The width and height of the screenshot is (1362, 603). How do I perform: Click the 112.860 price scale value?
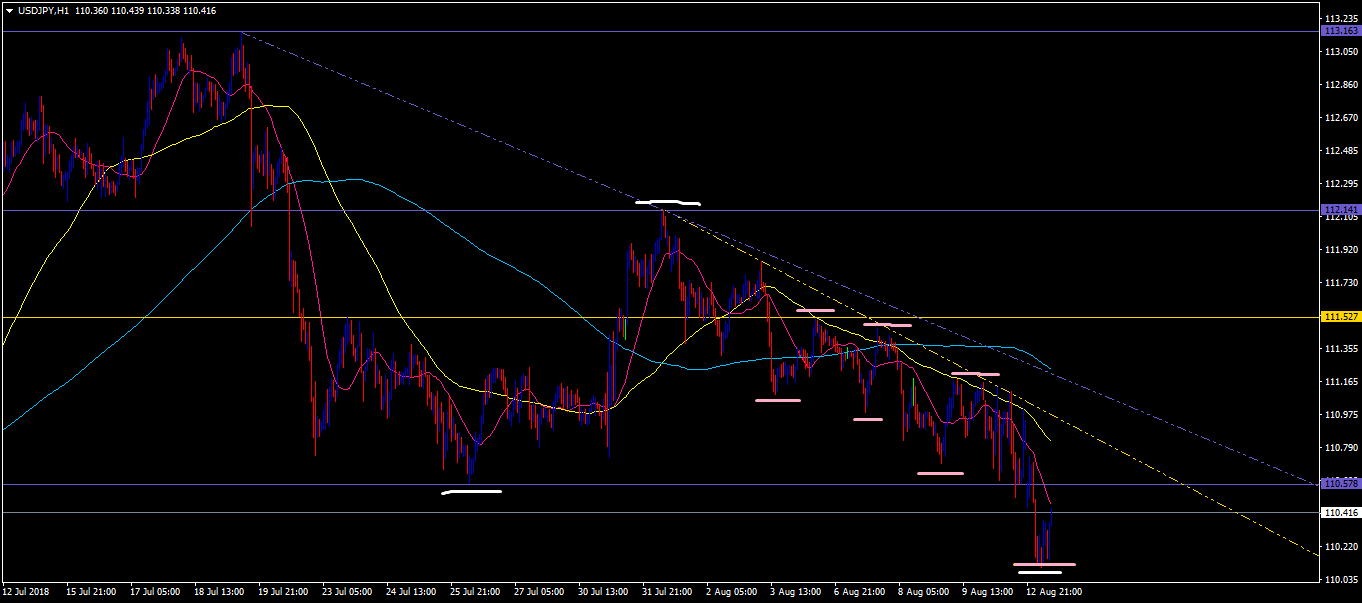[1340, 85]
